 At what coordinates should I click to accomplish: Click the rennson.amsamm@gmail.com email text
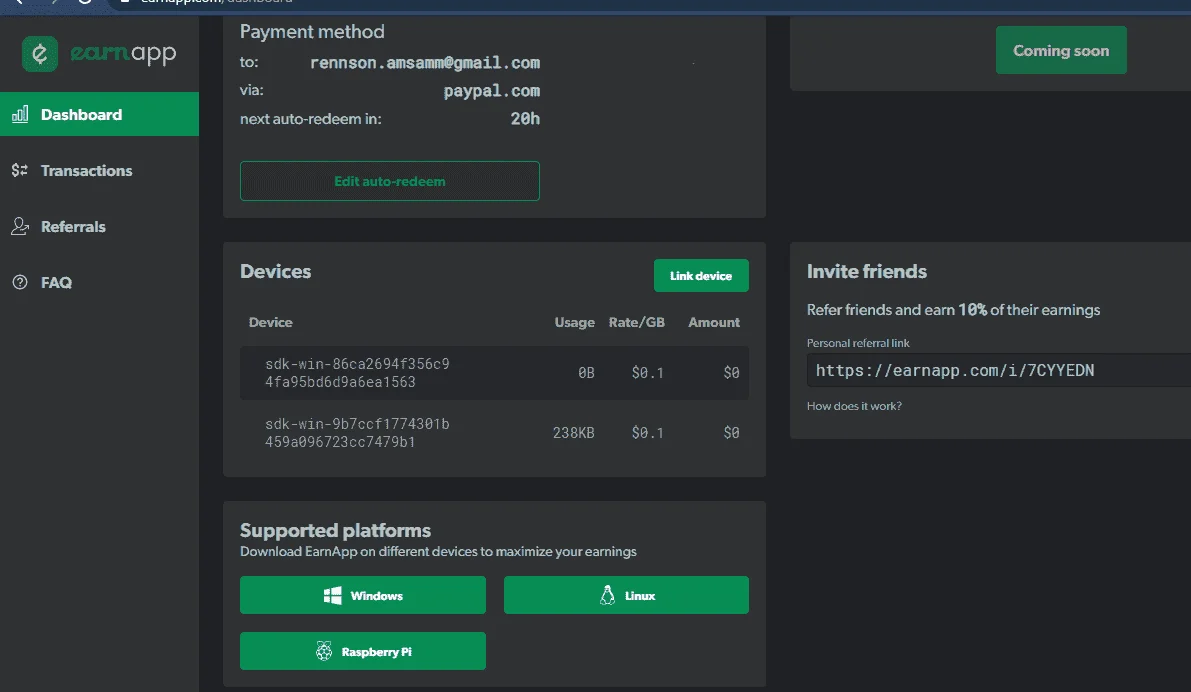pyautogui.click(x=425, y=62)
